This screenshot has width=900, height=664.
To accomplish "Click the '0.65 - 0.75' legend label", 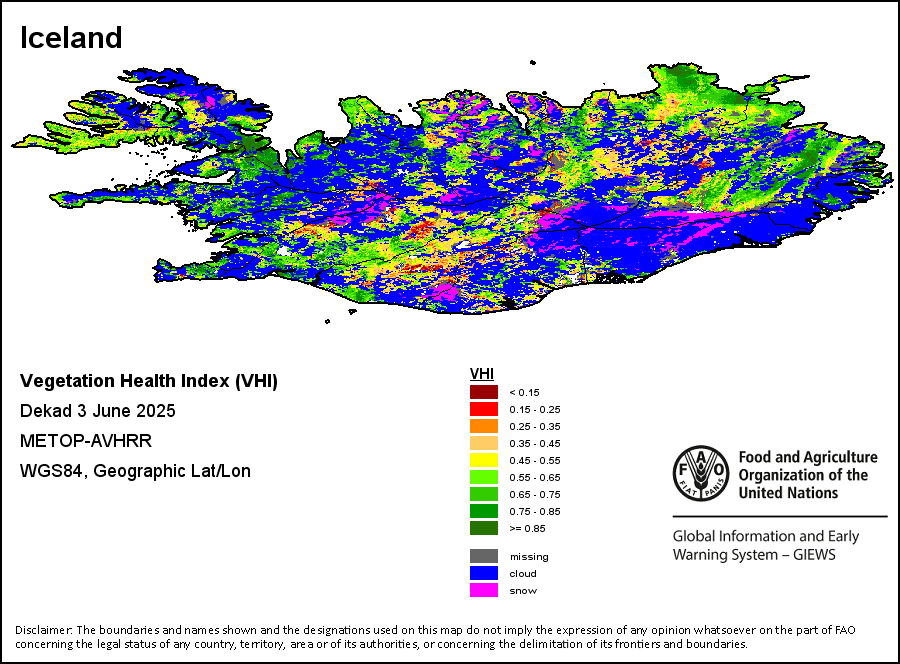I will point(535,494).
